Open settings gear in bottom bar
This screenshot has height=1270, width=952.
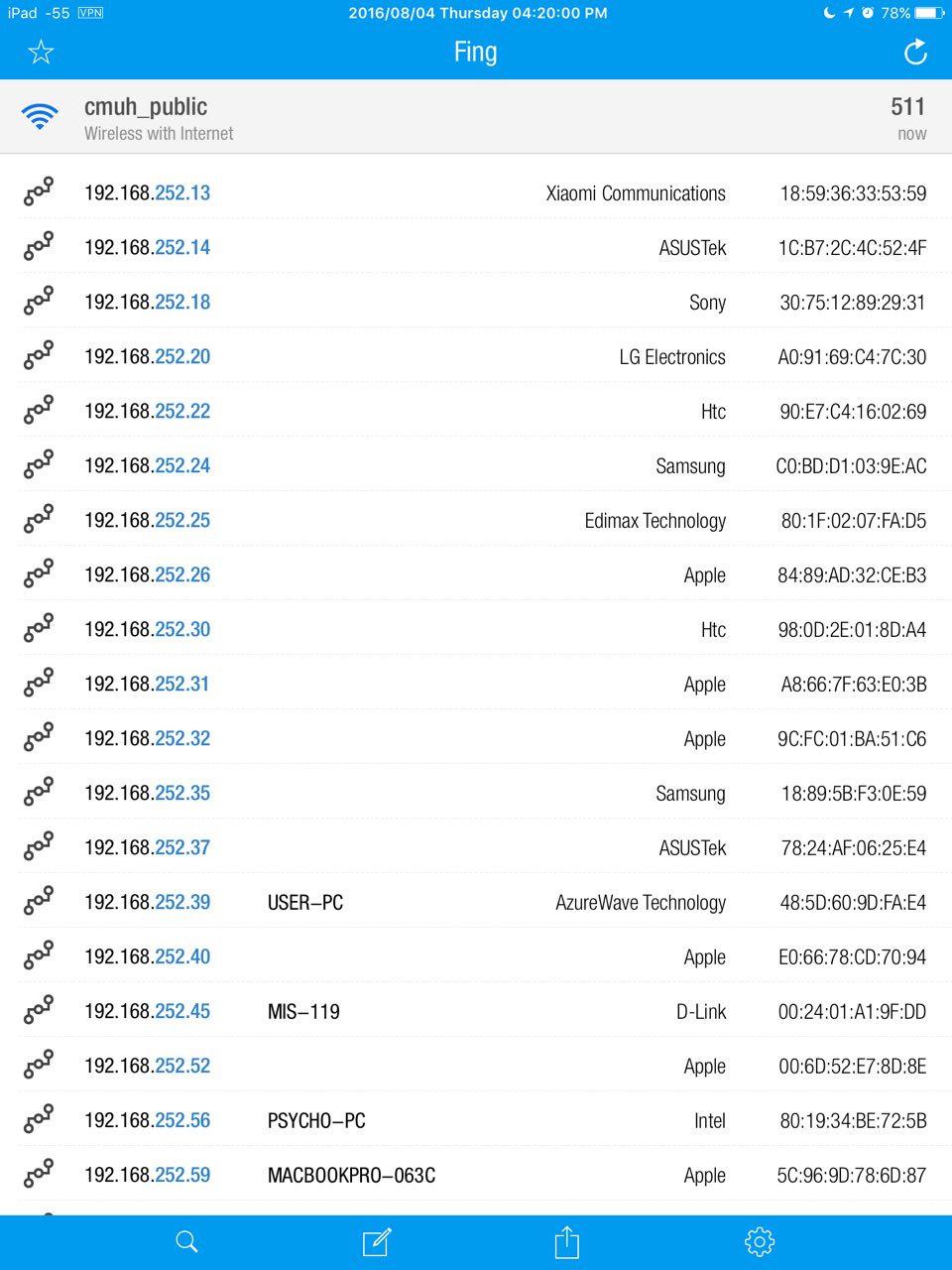(x=759, y=1241)
